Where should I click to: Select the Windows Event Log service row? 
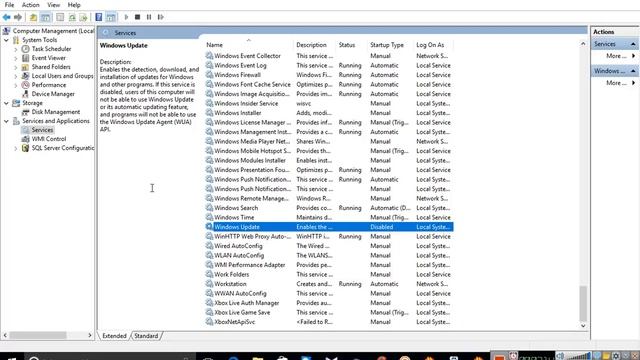pyautogui.click(x=329, y=65)
